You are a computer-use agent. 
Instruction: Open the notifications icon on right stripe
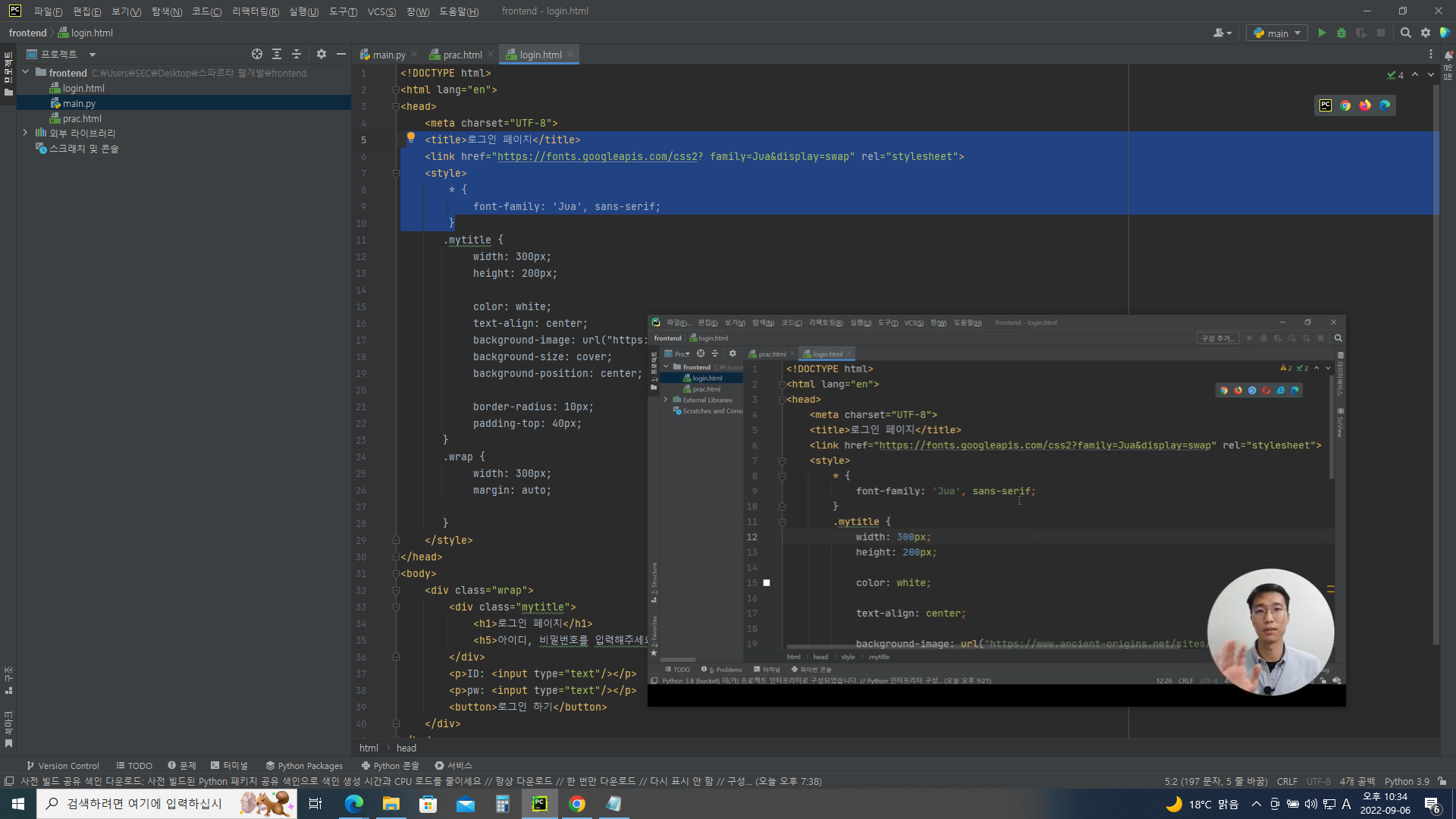[1448, 55]
